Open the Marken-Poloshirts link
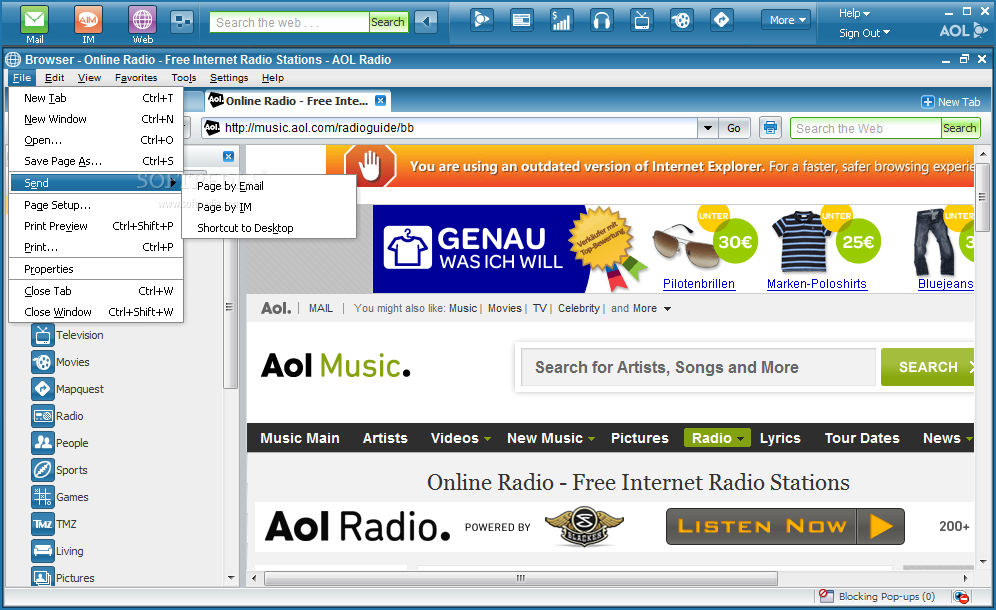 (x=816, y=284)
